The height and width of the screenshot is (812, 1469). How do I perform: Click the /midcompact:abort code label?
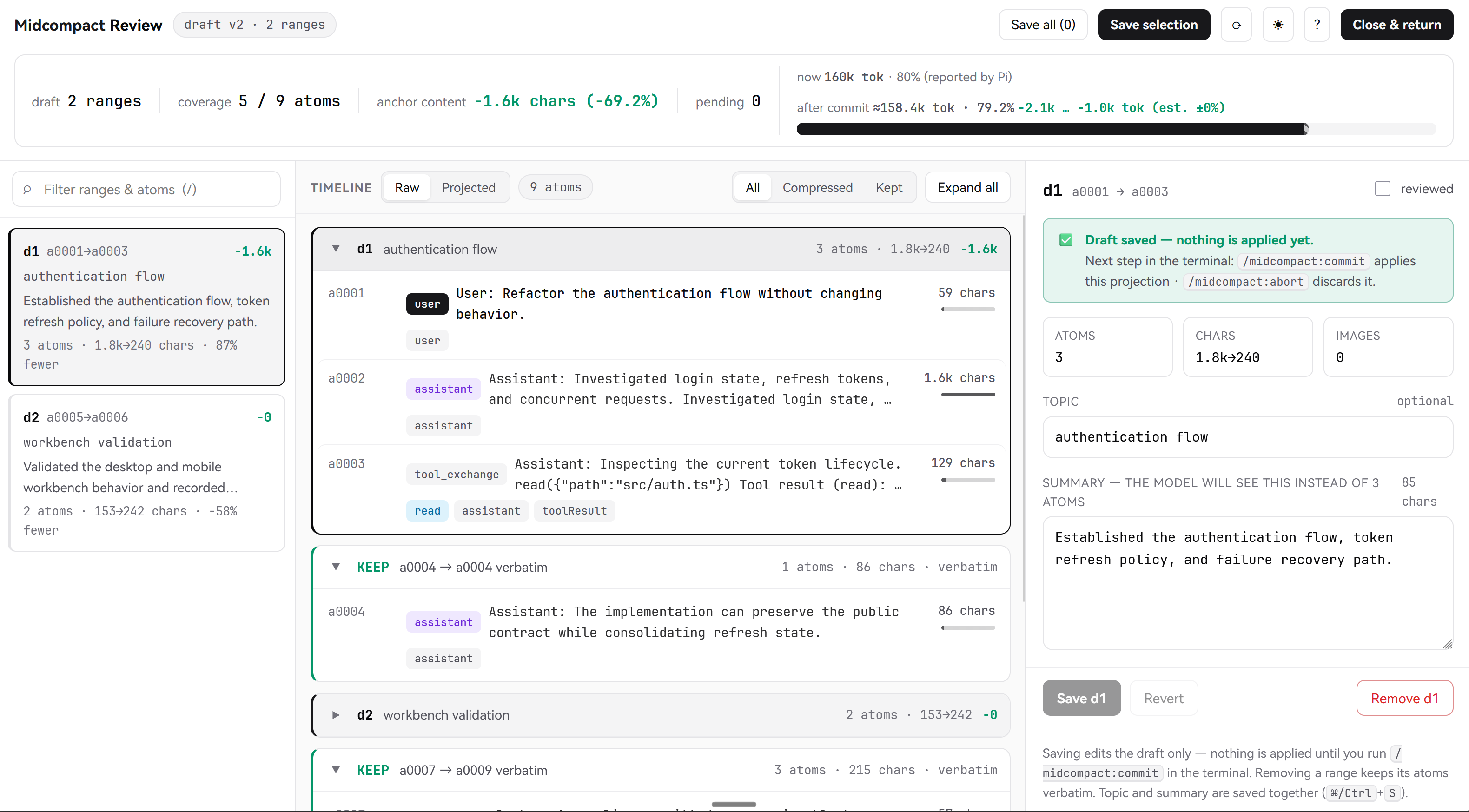pyautogui.click(x=1245, y=282)
